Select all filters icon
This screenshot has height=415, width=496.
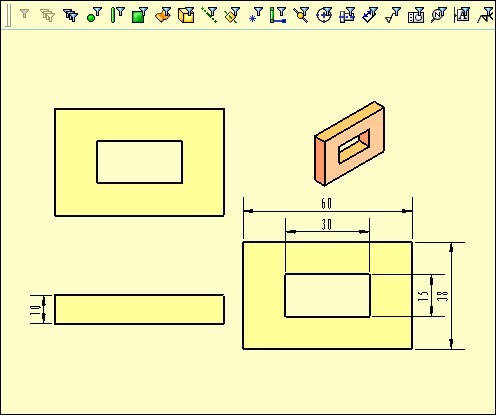tap(70, 15)
